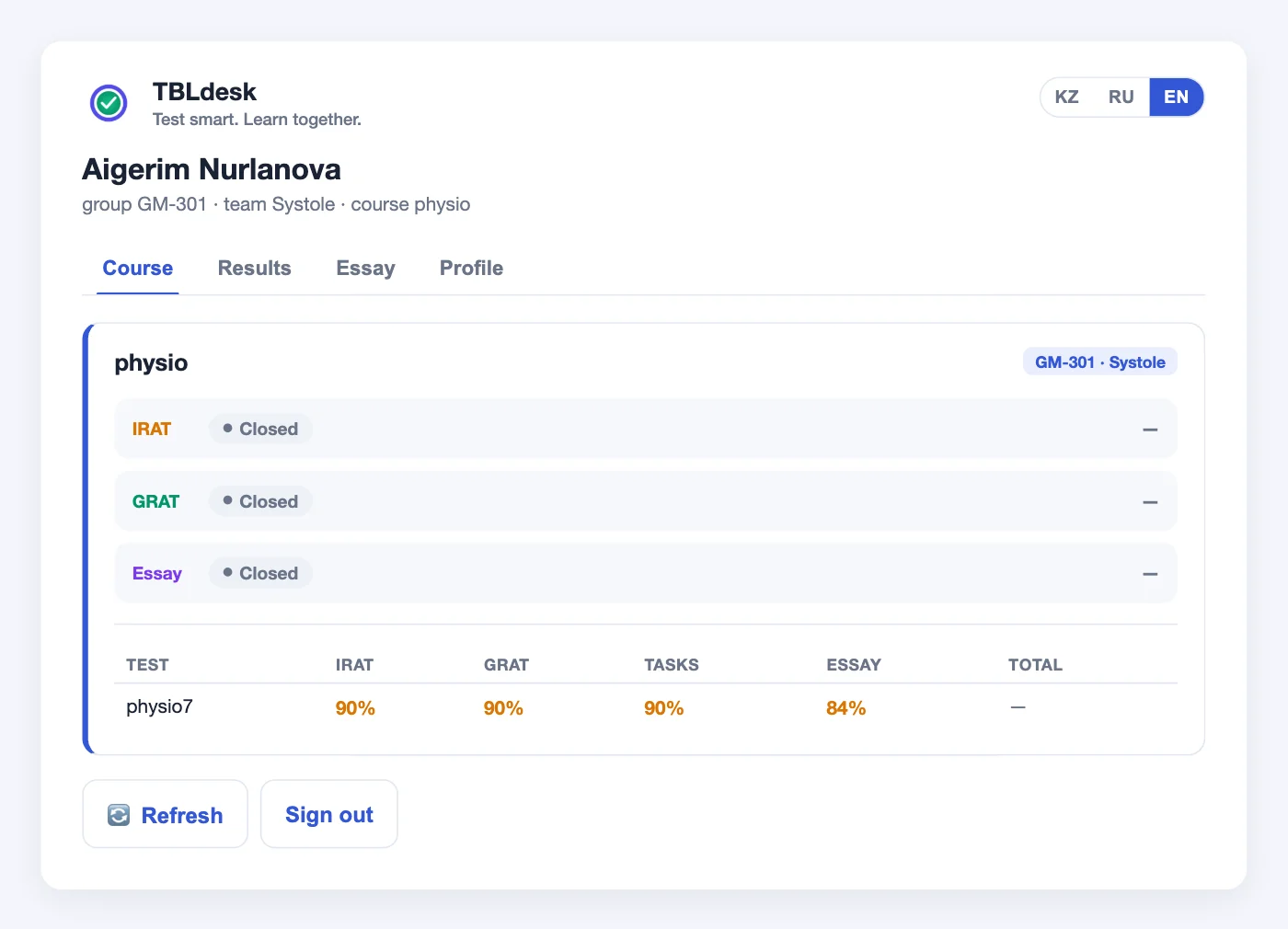Select the EN language option
1288x929 pixels.
pyautogui.click(x=1176, y=97)
